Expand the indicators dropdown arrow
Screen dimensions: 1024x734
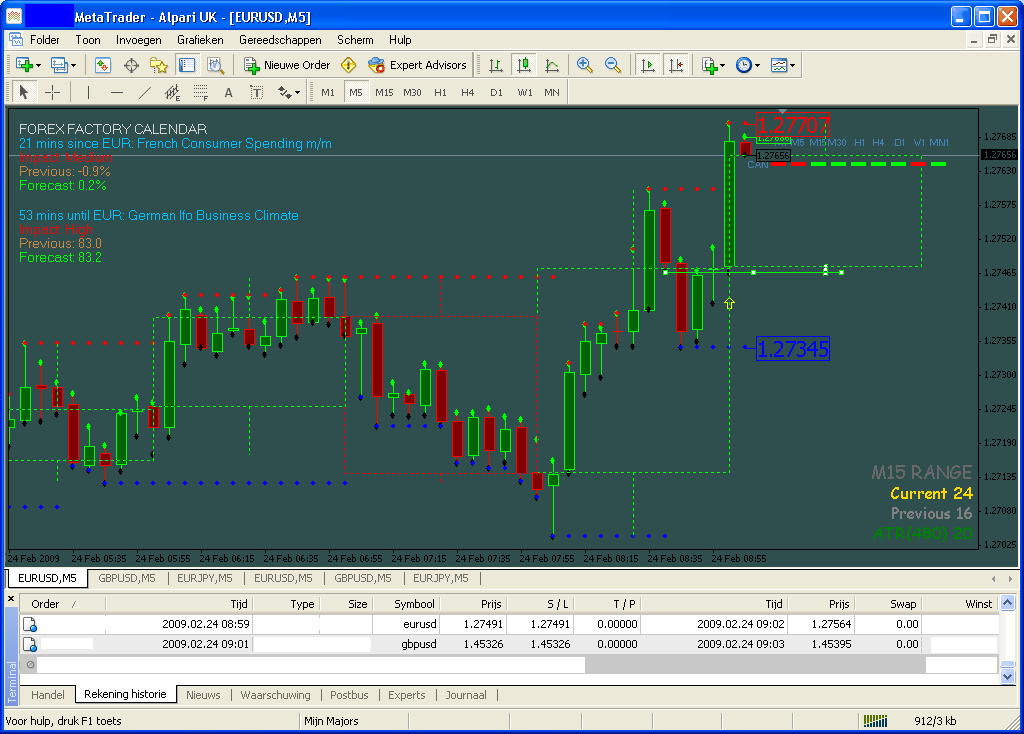[x=722, y=65]
